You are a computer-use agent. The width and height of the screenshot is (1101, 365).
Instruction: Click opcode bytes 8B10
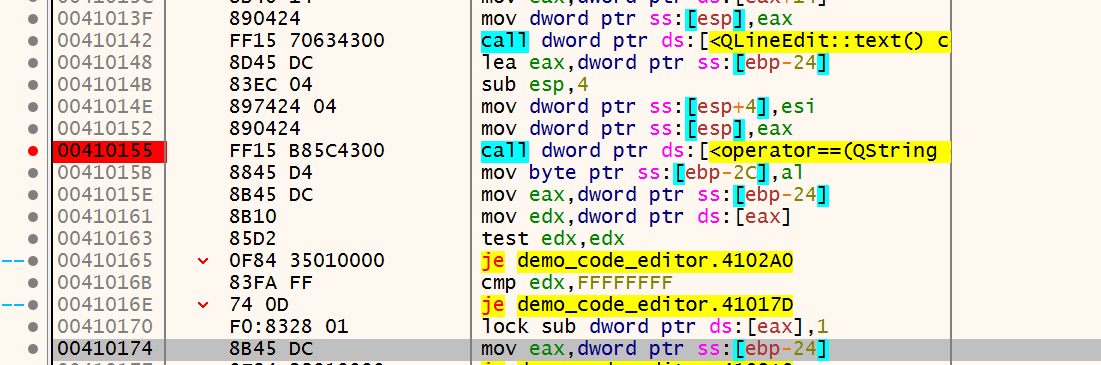pos(253,217)
